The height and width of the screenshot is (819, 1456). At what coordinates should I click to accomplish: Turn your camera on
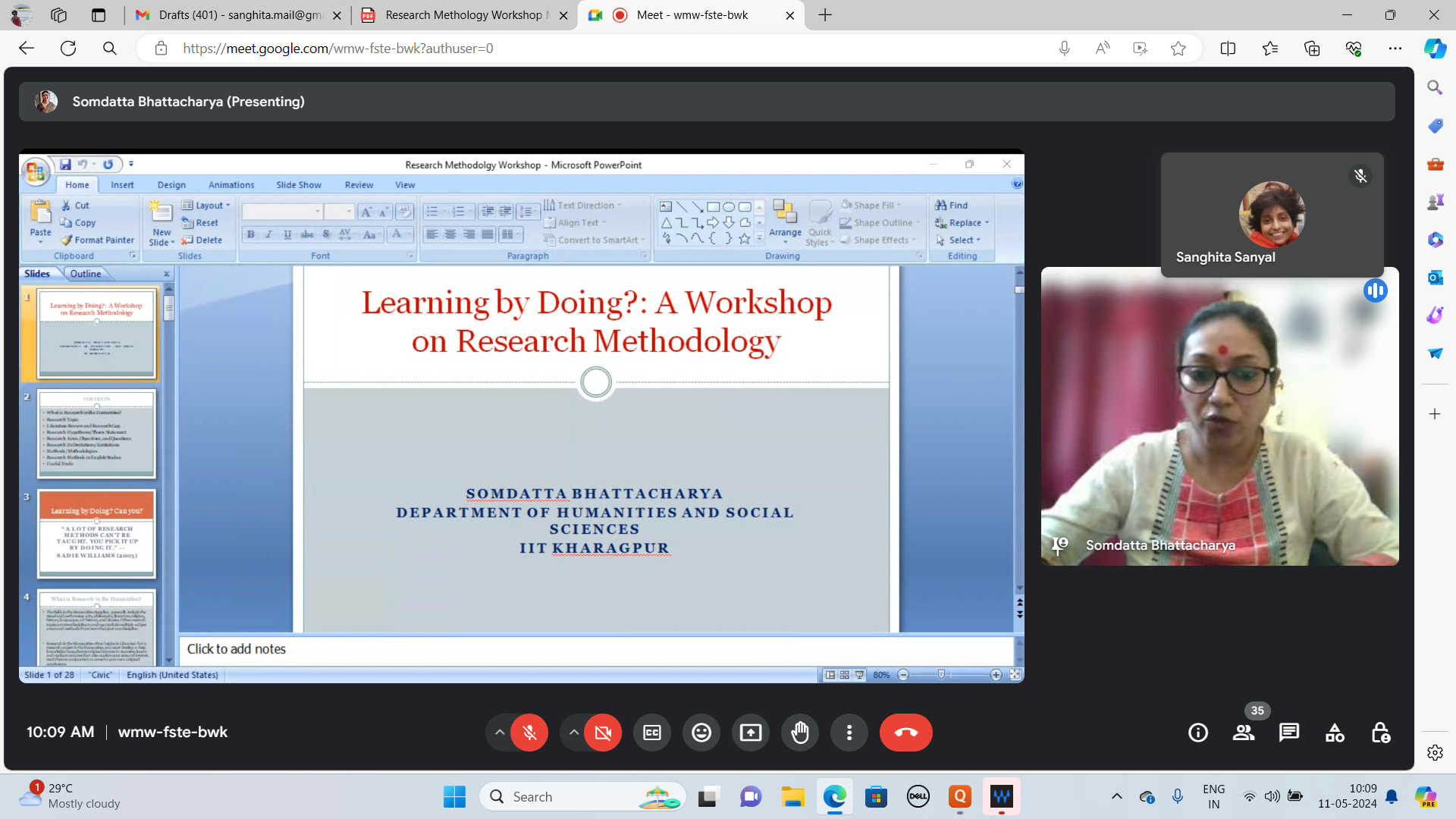click(x=603, y=733)
